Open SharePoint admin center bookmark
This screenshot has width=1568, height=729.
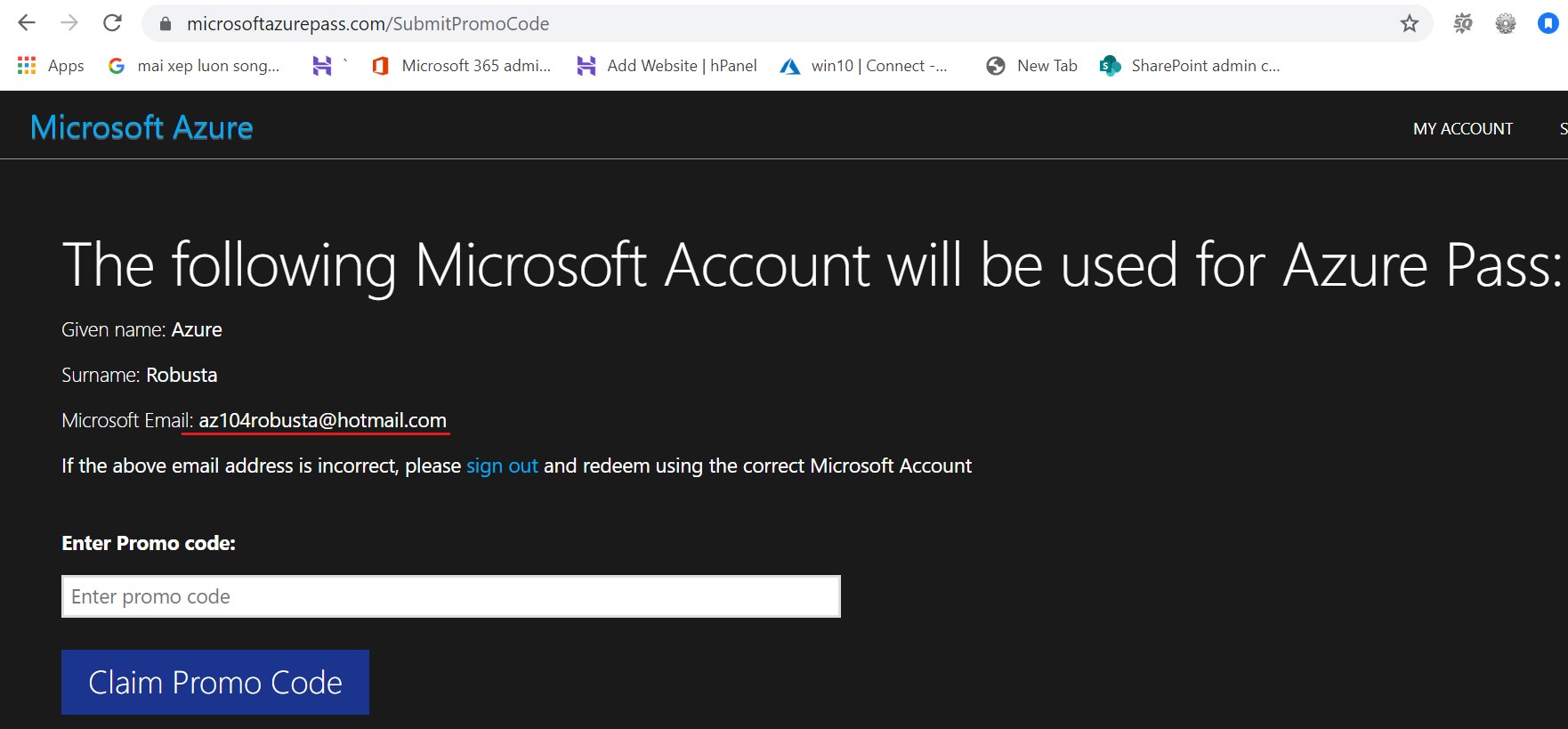pyautogui.click(x=1190, y=66)
